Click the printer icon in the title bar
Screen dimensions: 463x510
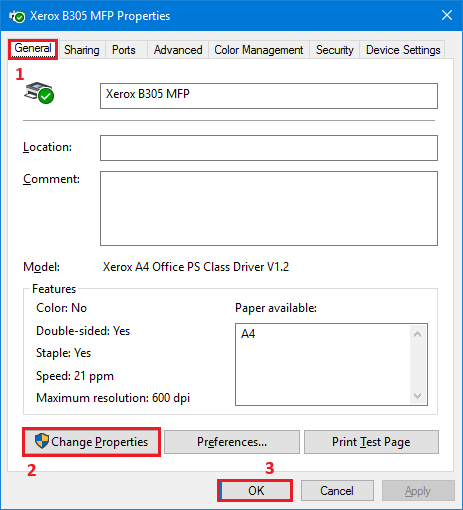pos(17,16)
